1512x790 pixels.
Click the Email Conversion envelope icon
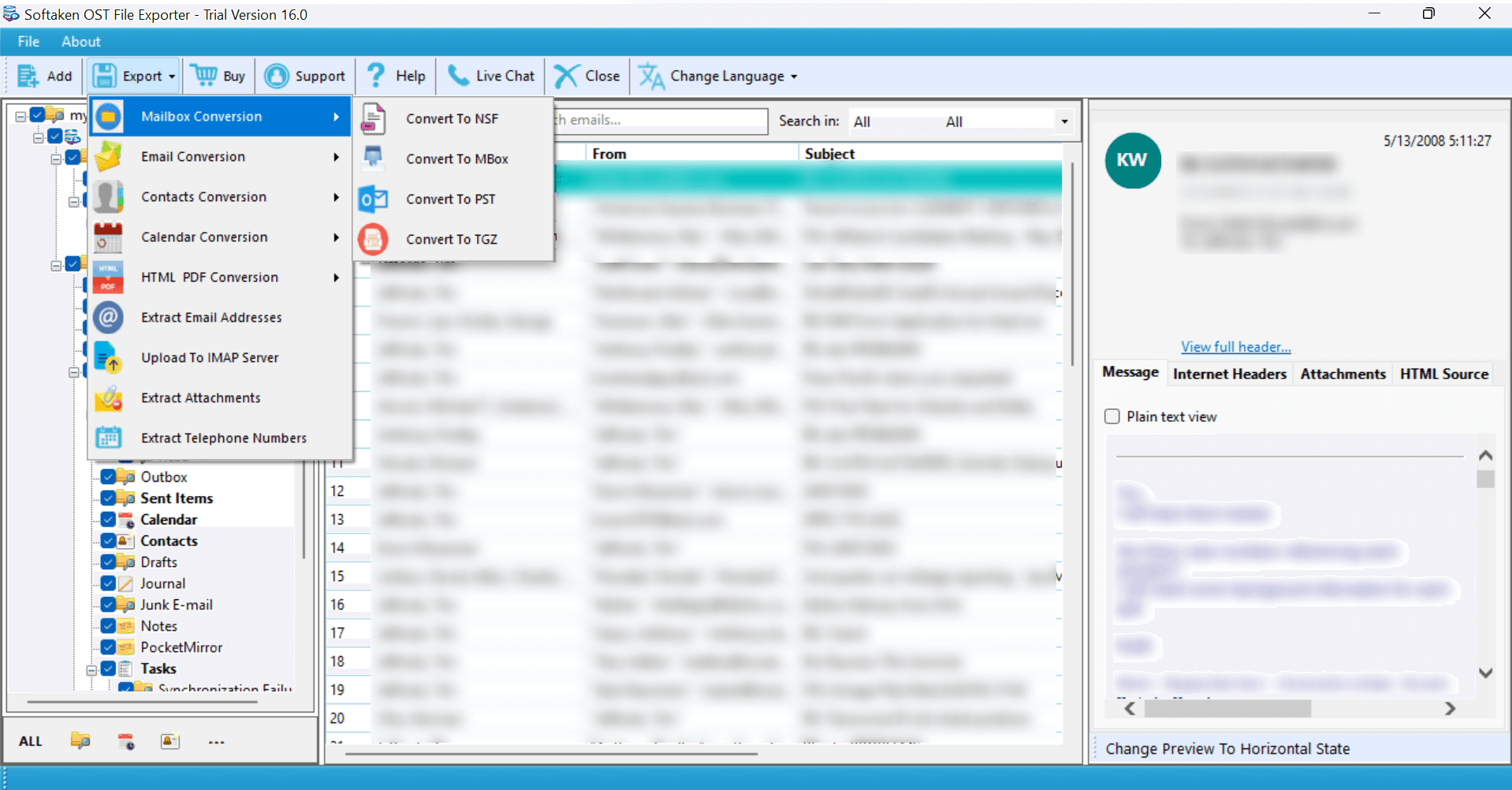[108, 157]
